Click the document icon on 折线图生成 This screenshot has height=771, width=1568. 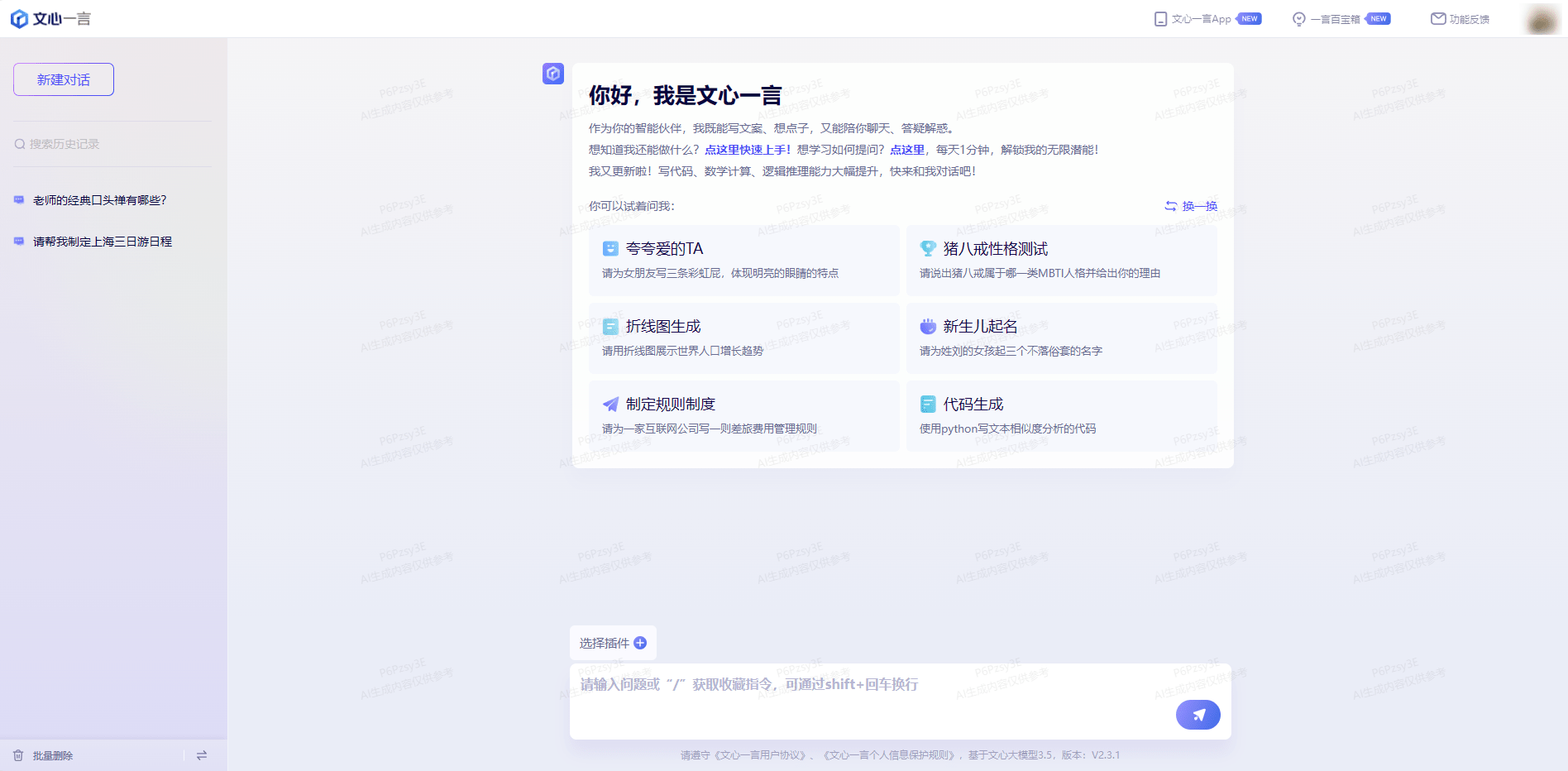point(610,326)
